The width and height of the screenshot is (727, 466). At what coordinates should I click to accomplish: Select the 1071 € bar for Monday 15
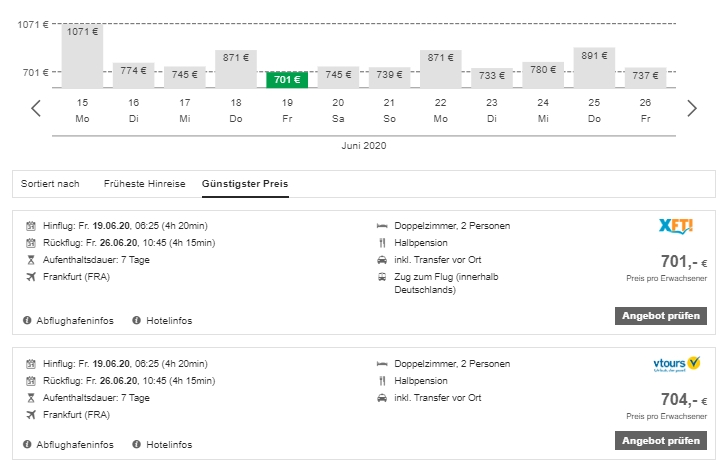[x=82, y=55]
